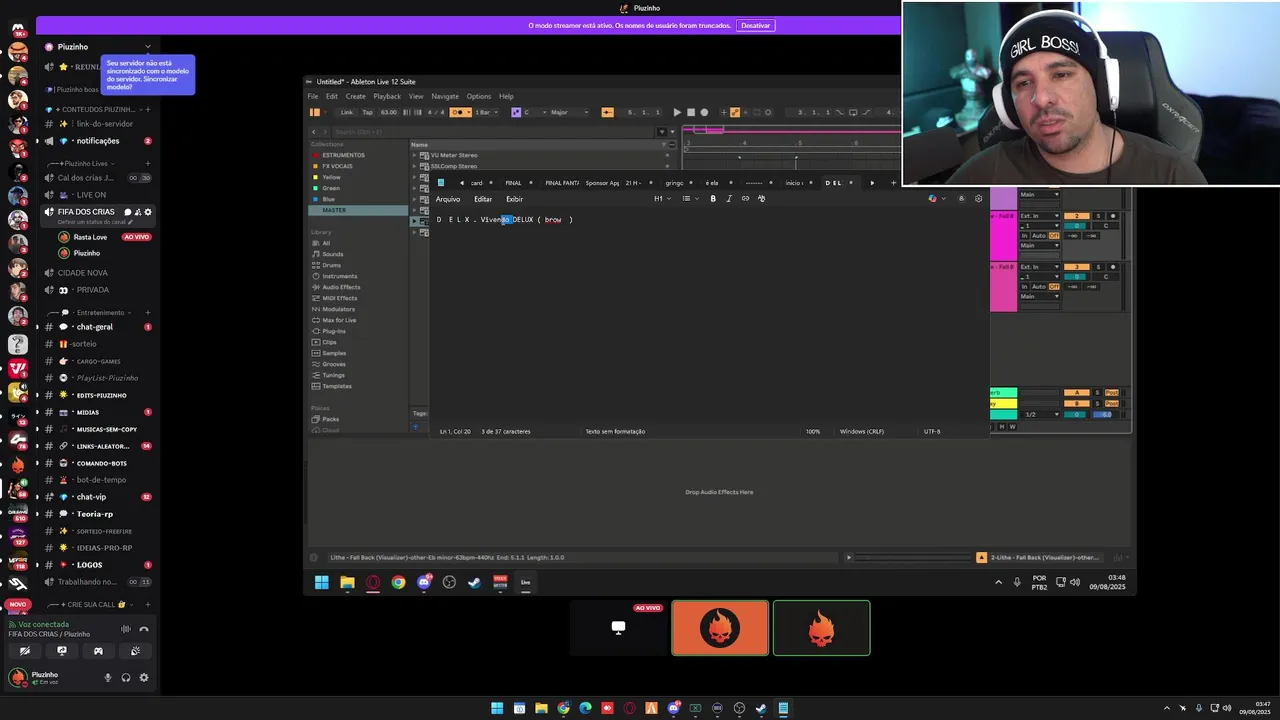Open the 1 Bar quantization dropdown
The image size is (1280, 720).
(487, 112)
